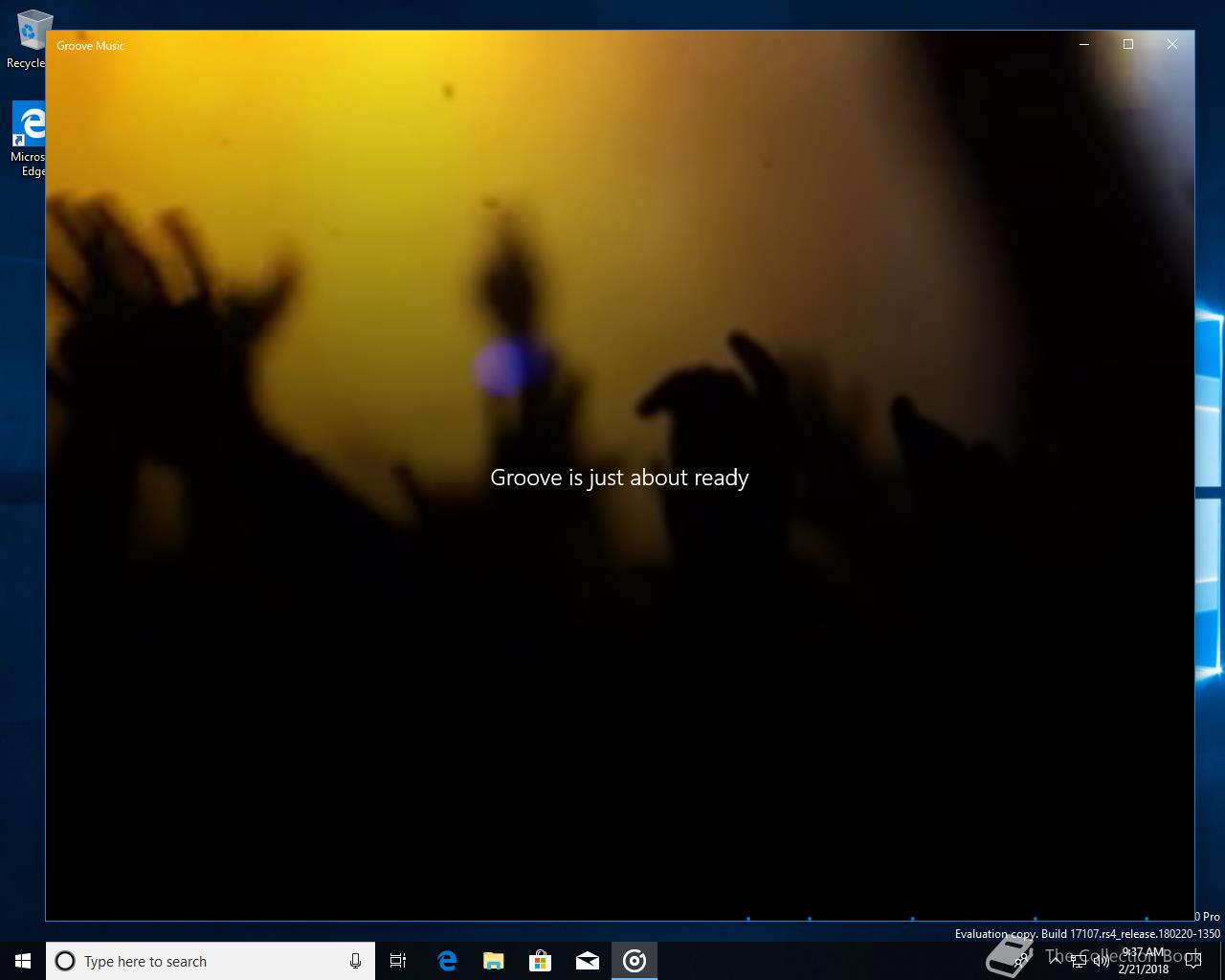Minimize the Groove Music window
The image size is (1225, 980).
(1084, 44)
